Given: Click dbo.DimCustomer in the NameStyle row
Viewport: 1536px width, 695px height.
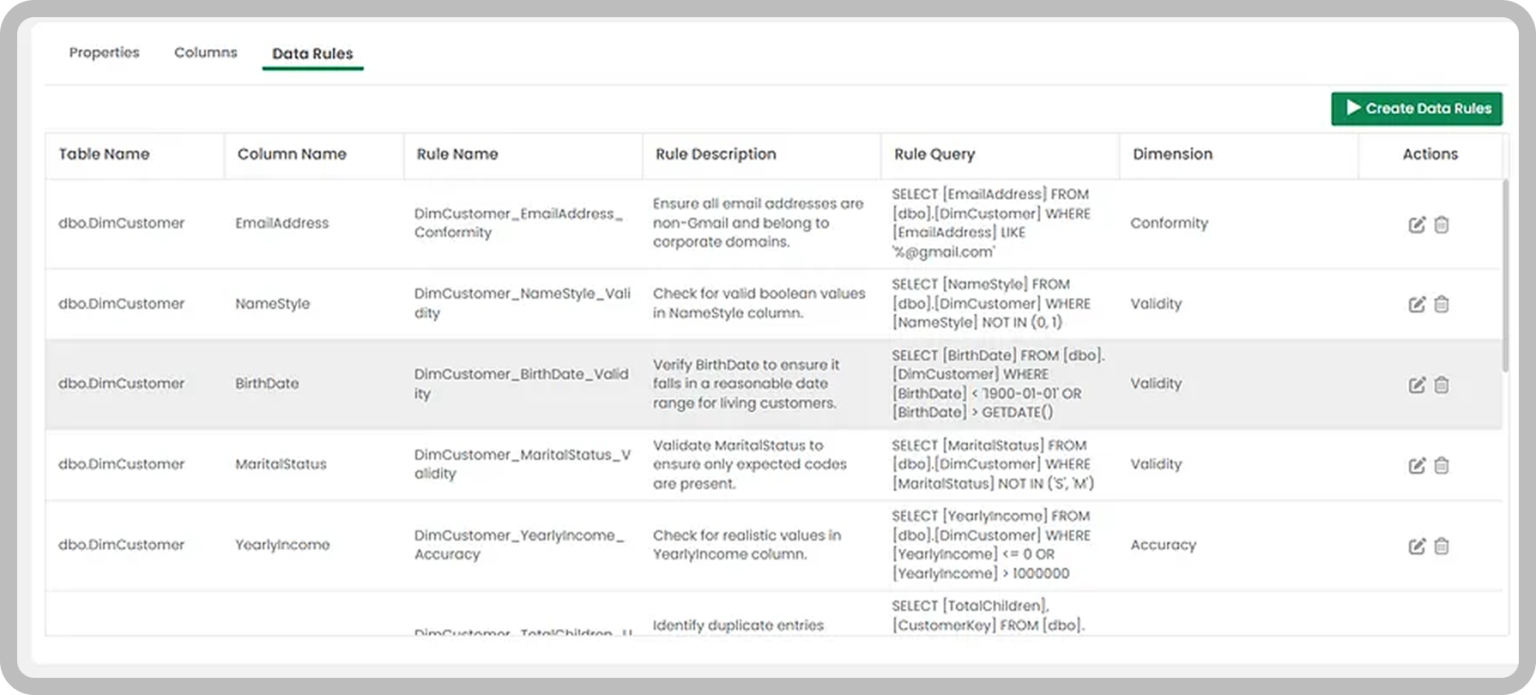Looking at the screenshot, I should tap(121, 304).
